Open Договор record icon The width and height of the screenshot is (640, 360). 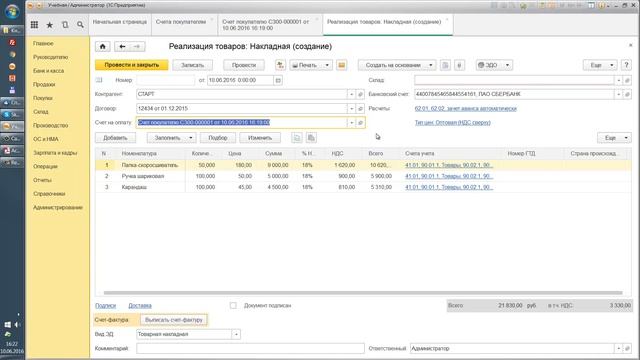click(x=360, y=109)
